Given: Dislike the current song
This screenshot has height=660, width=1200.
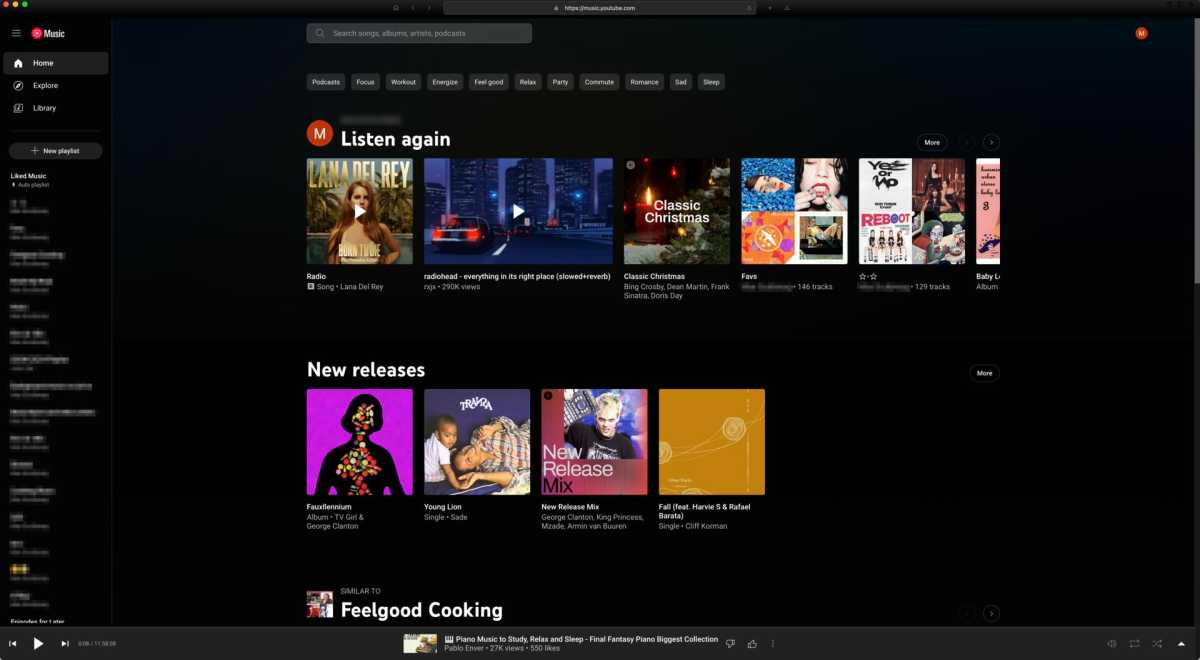Looking at the screenshot, I should (730, 644).
